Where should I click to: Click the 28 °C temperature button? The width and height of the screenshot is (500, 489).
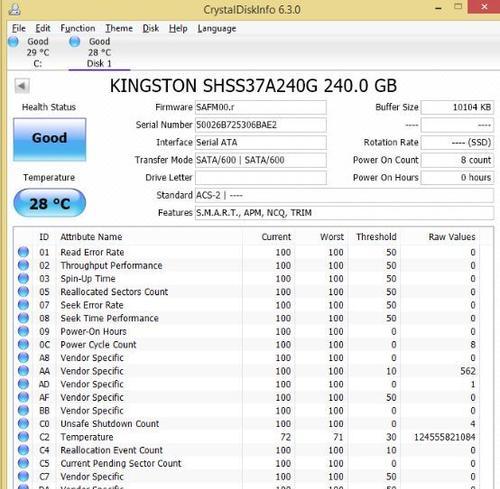[x=50, y=203]
